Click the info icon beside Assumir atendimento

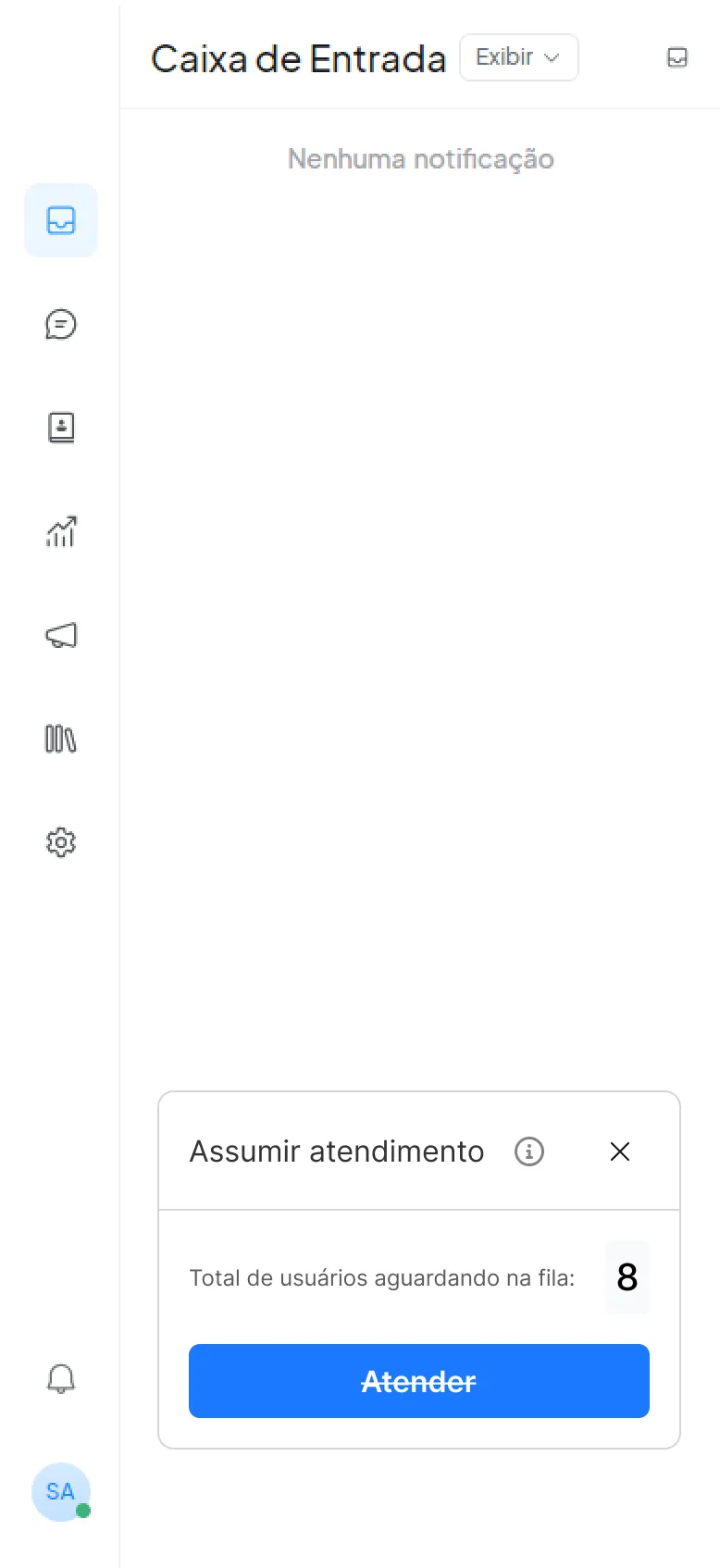529,1151
